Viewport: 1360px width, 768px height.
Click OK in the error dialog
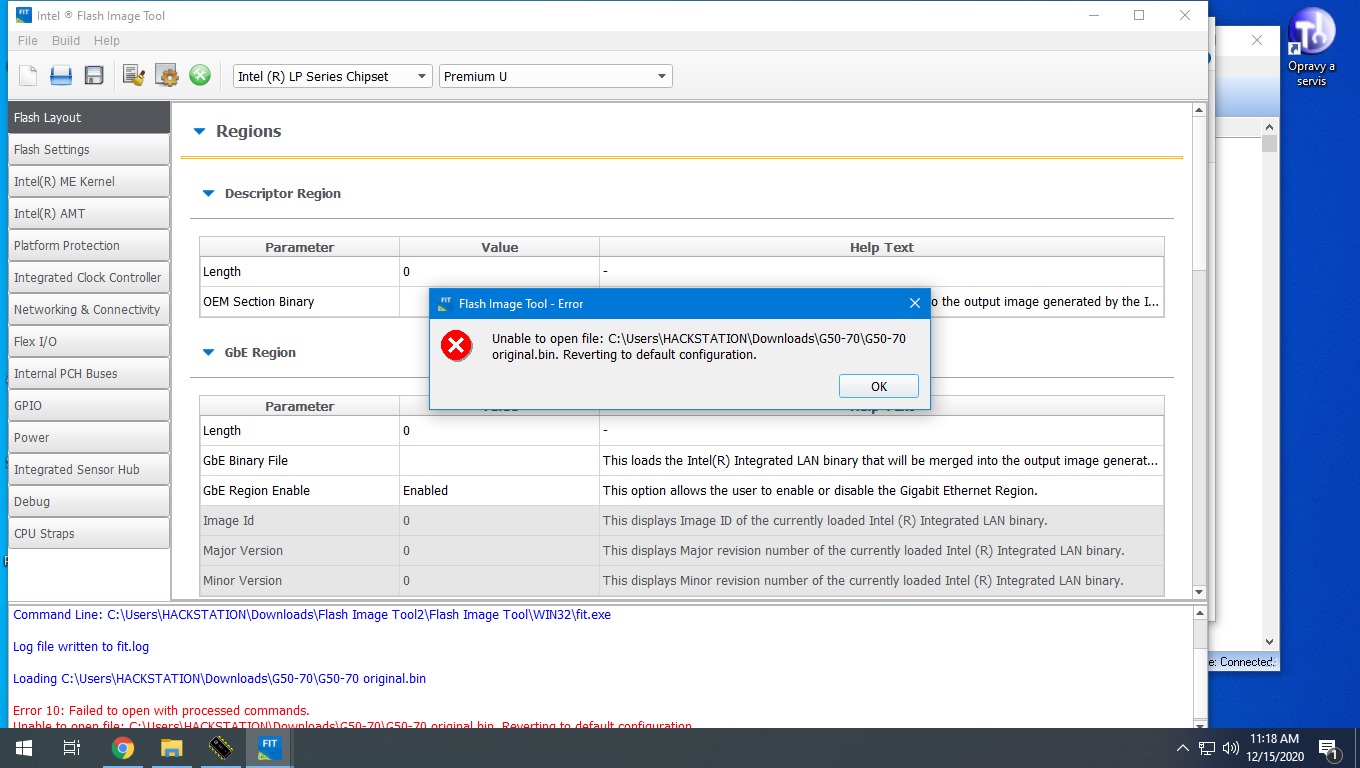coord(878,387)
